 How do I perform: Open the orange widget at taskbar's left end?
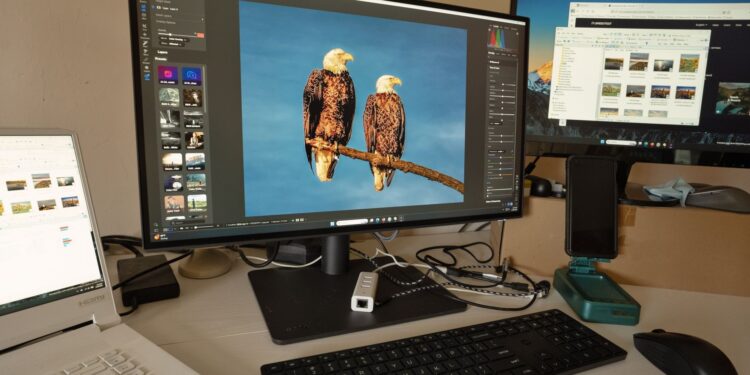point(157,236)
